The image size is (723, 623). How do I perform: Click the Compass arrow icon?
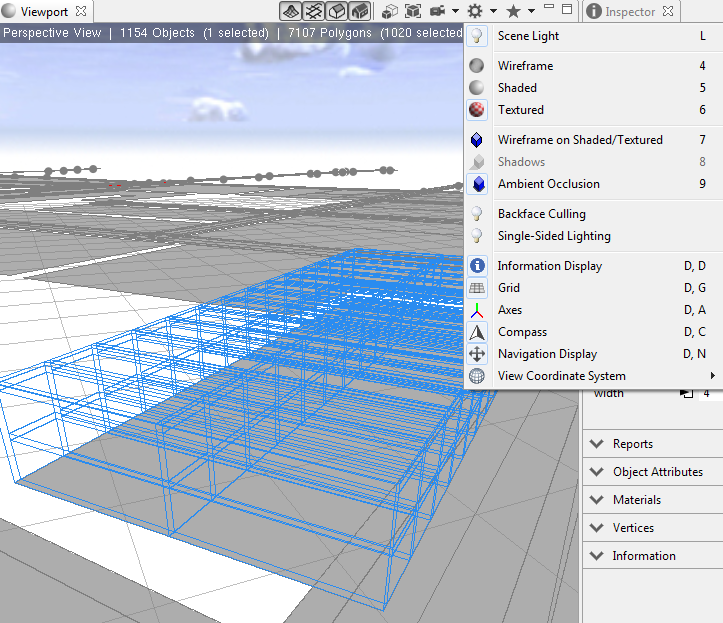pyautogui.click(x=477, y=332)
